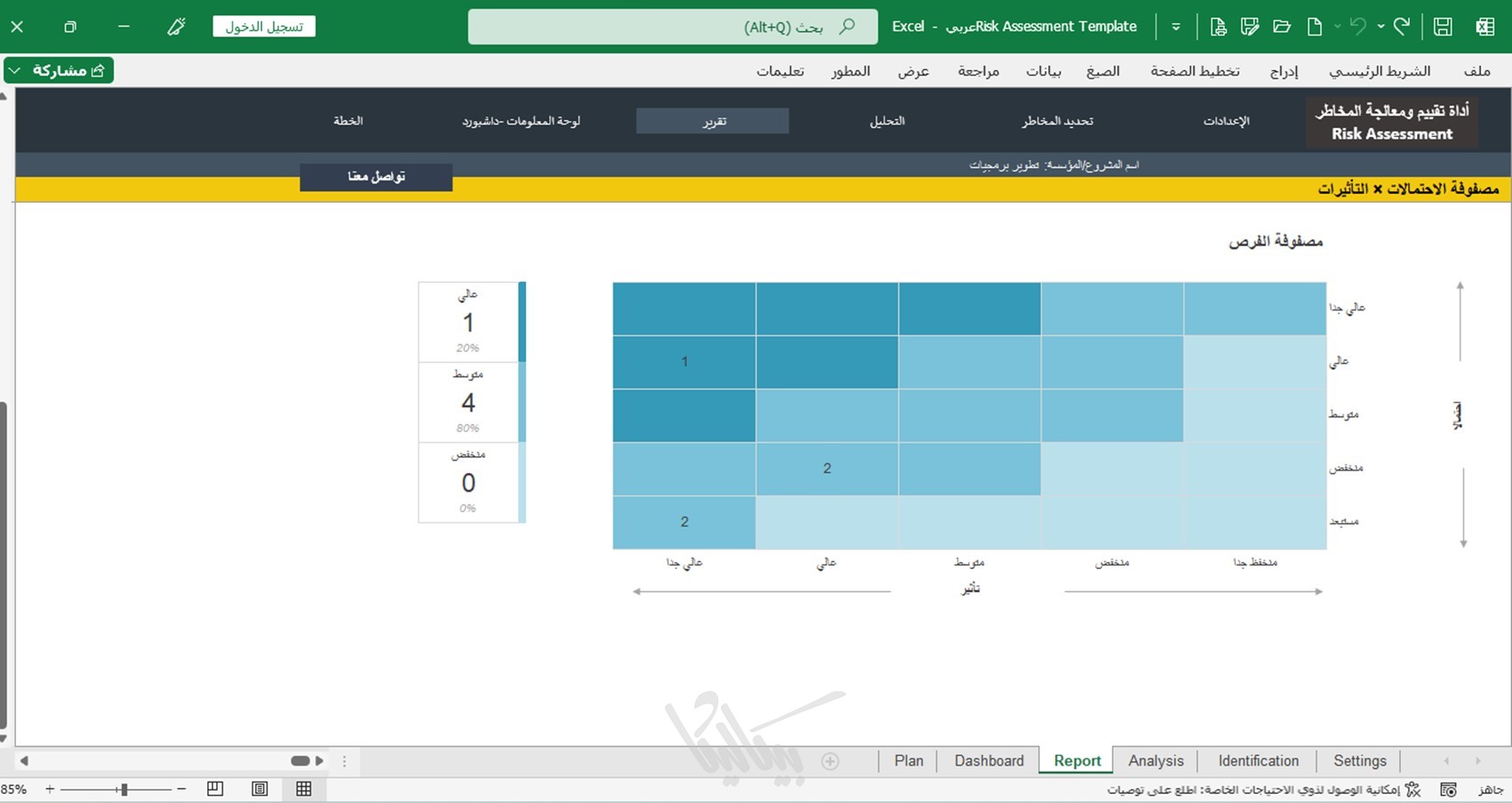Open the الشريط الرئيسي ribbon tab
Screen dimensions: 1512x803
pyautogui.click(x=1380, y=71)
